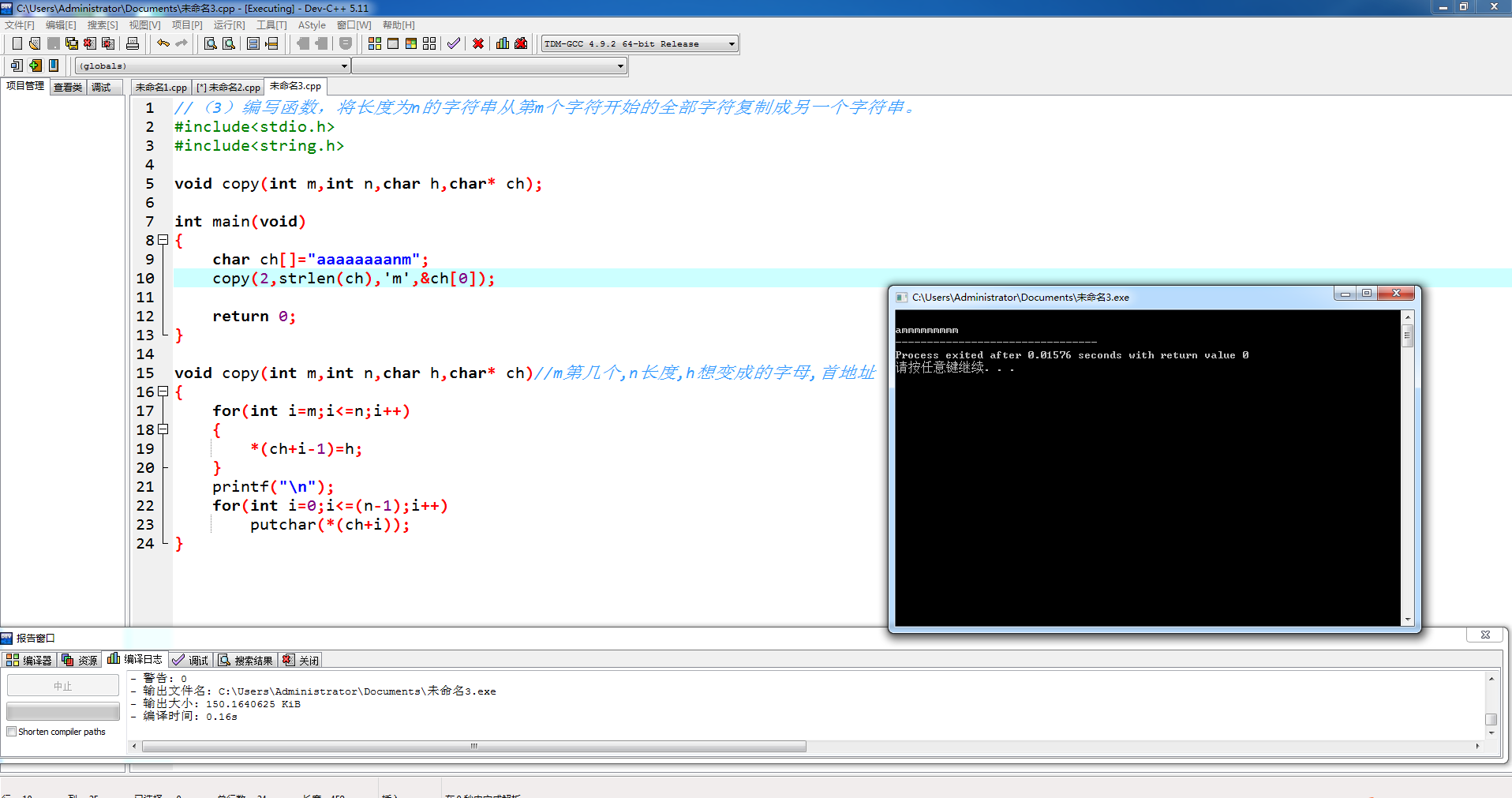
Task: Close the 报告窗口 panel with its X
Action: click(x=1485, y=635)
